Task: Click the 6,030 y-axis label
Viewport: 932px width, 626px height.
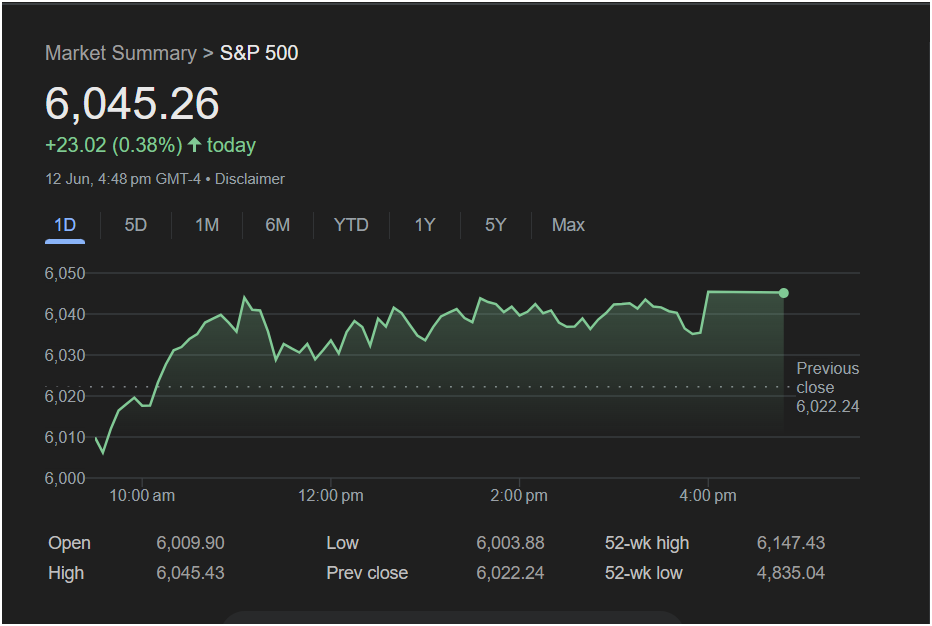Action: pyautogui.click(x=65, y=356)
